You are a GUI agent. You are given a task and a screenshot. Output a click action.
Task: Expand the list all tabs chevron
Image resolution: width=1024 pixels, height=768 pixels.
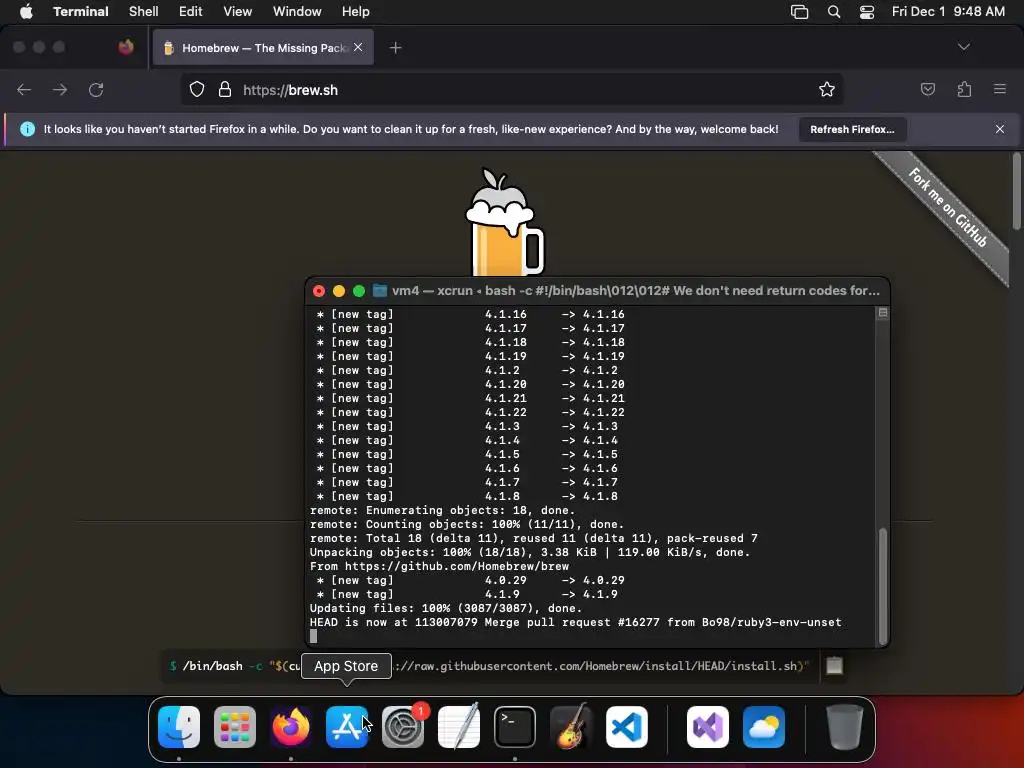coord(963,47)
